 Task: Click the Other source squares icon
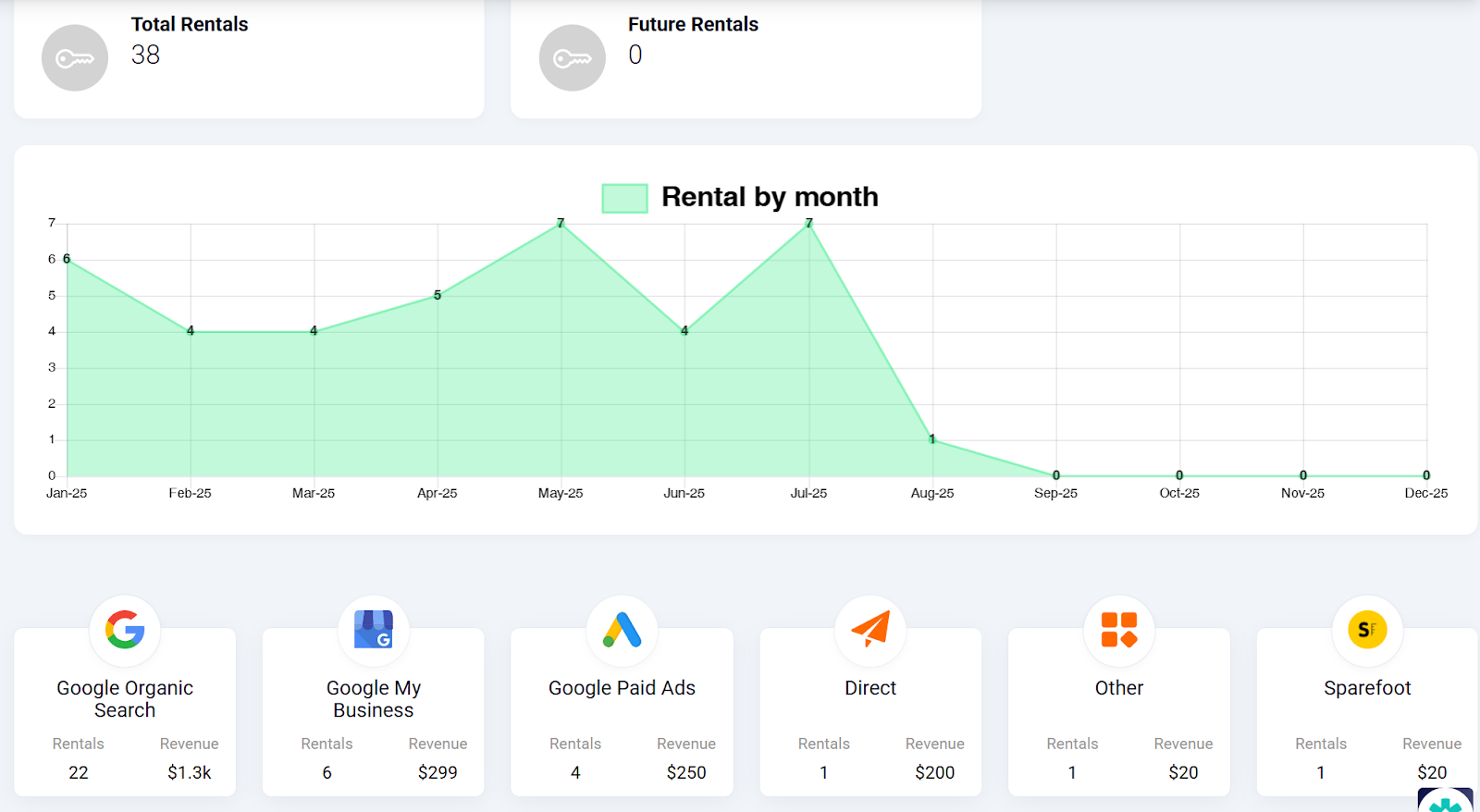[1119, 630]
